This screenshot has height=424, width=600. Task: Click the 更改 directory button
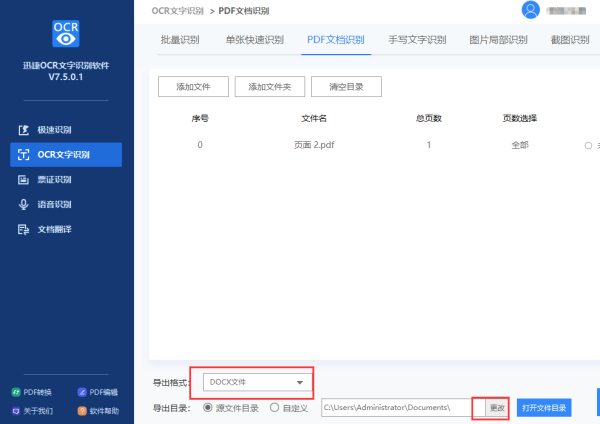(x=497, y=408)
